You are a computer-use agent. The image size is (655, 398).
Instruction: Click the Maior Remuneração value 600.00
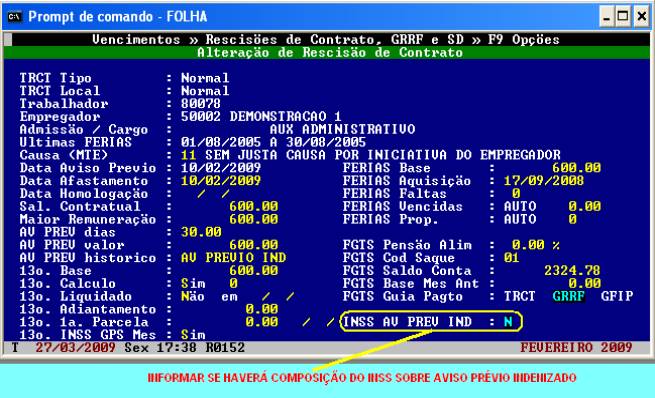254,219
